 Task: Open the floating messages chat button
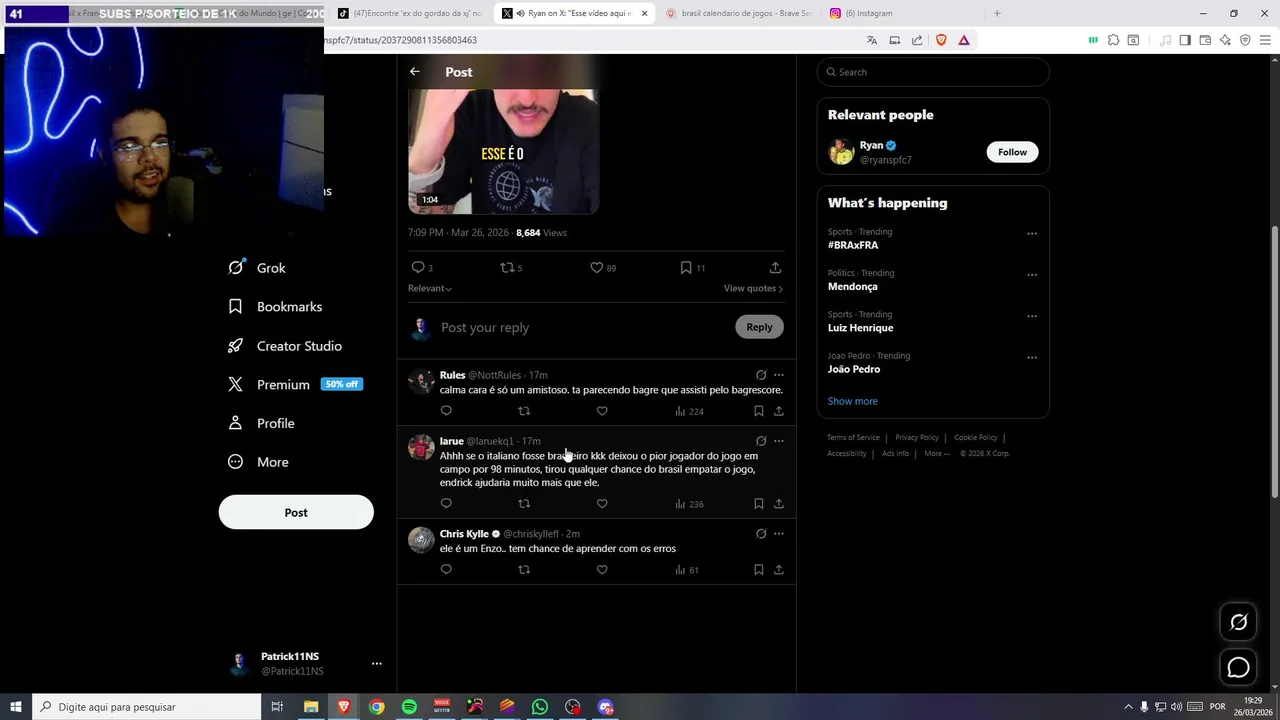(x=1238, y=667)
